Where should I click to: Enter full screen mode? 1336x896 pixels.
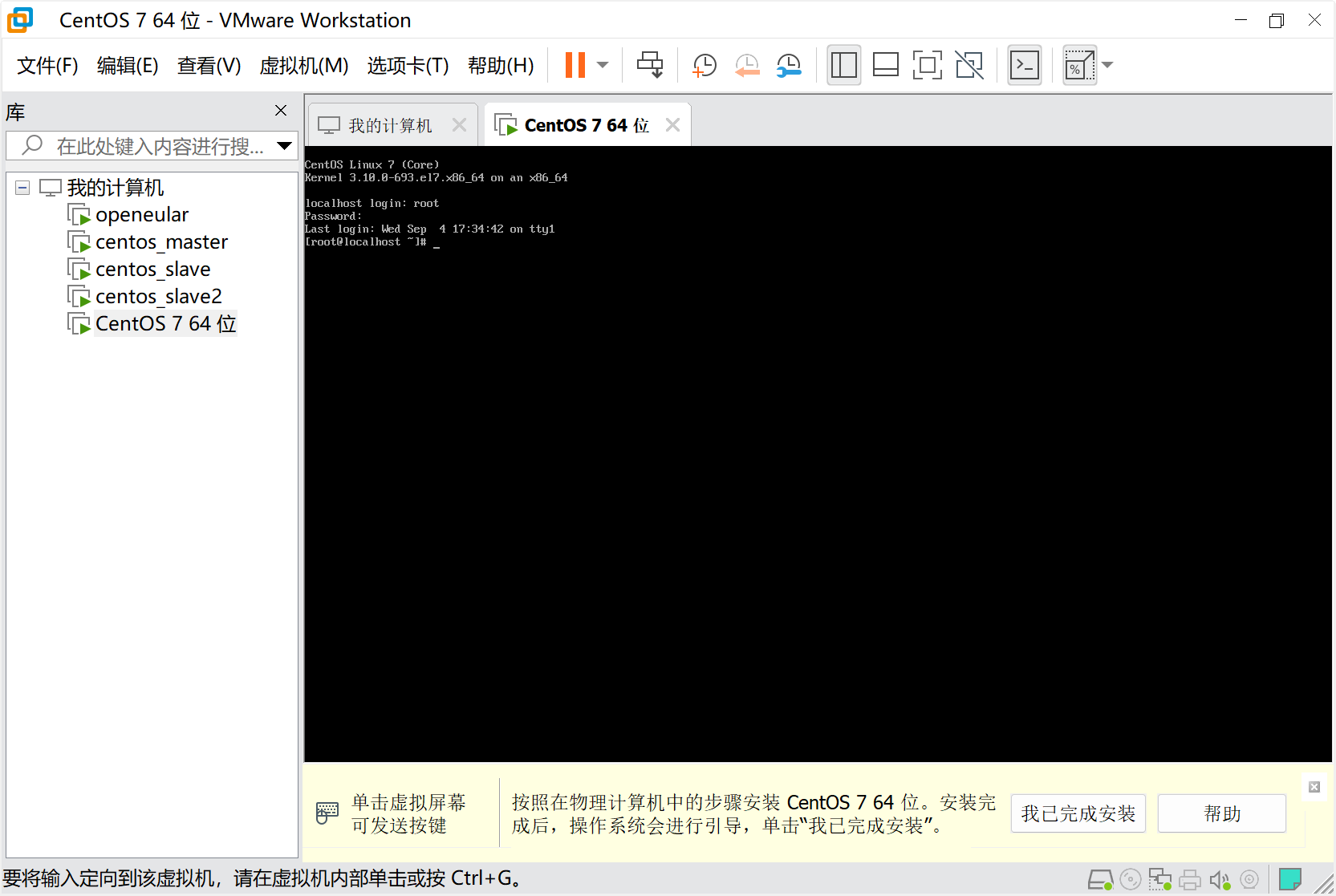click(x=928, y=65)
